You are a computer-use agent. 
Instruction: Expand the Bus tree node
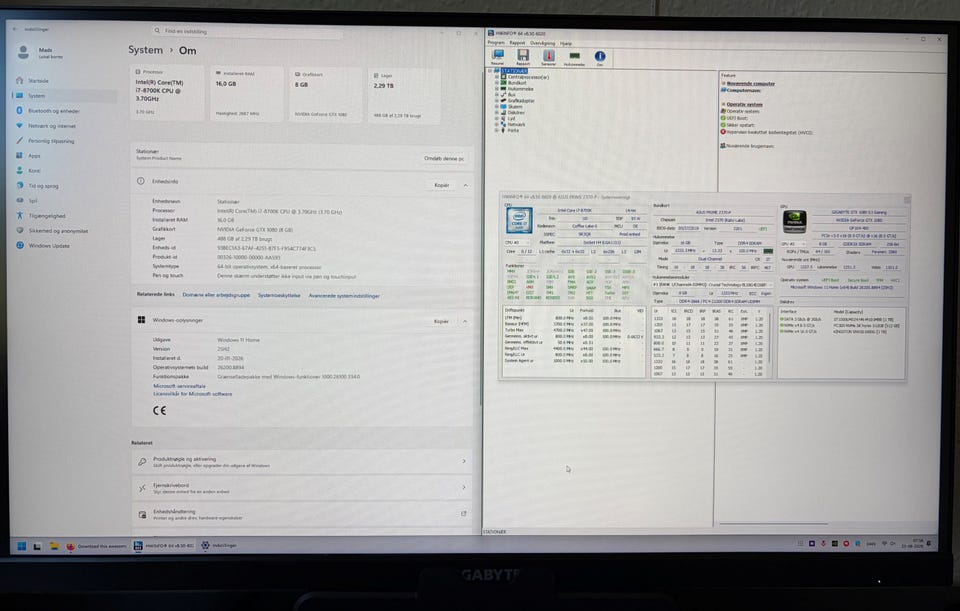click(497, 95)
